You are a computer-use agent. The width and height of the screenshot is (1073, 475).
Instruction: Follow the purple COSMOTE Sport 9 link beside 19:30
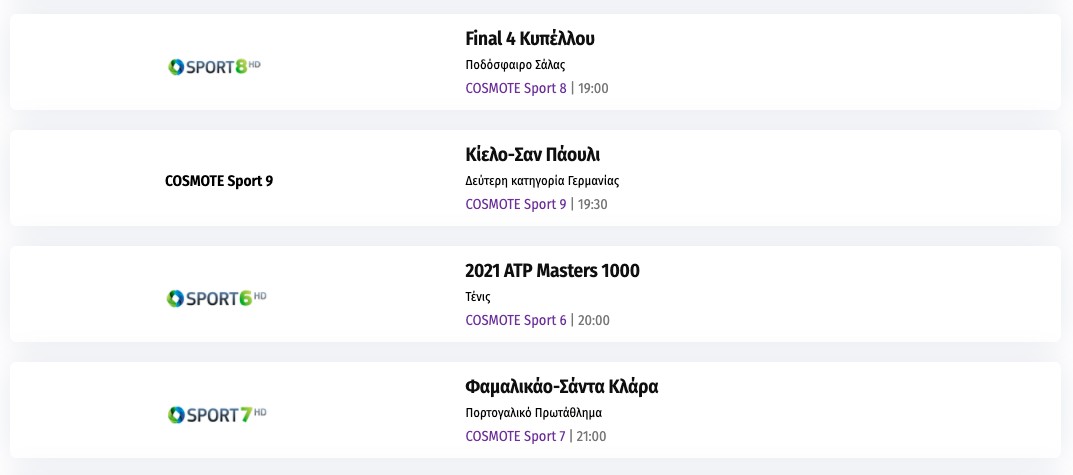click(x=516, y=204)
